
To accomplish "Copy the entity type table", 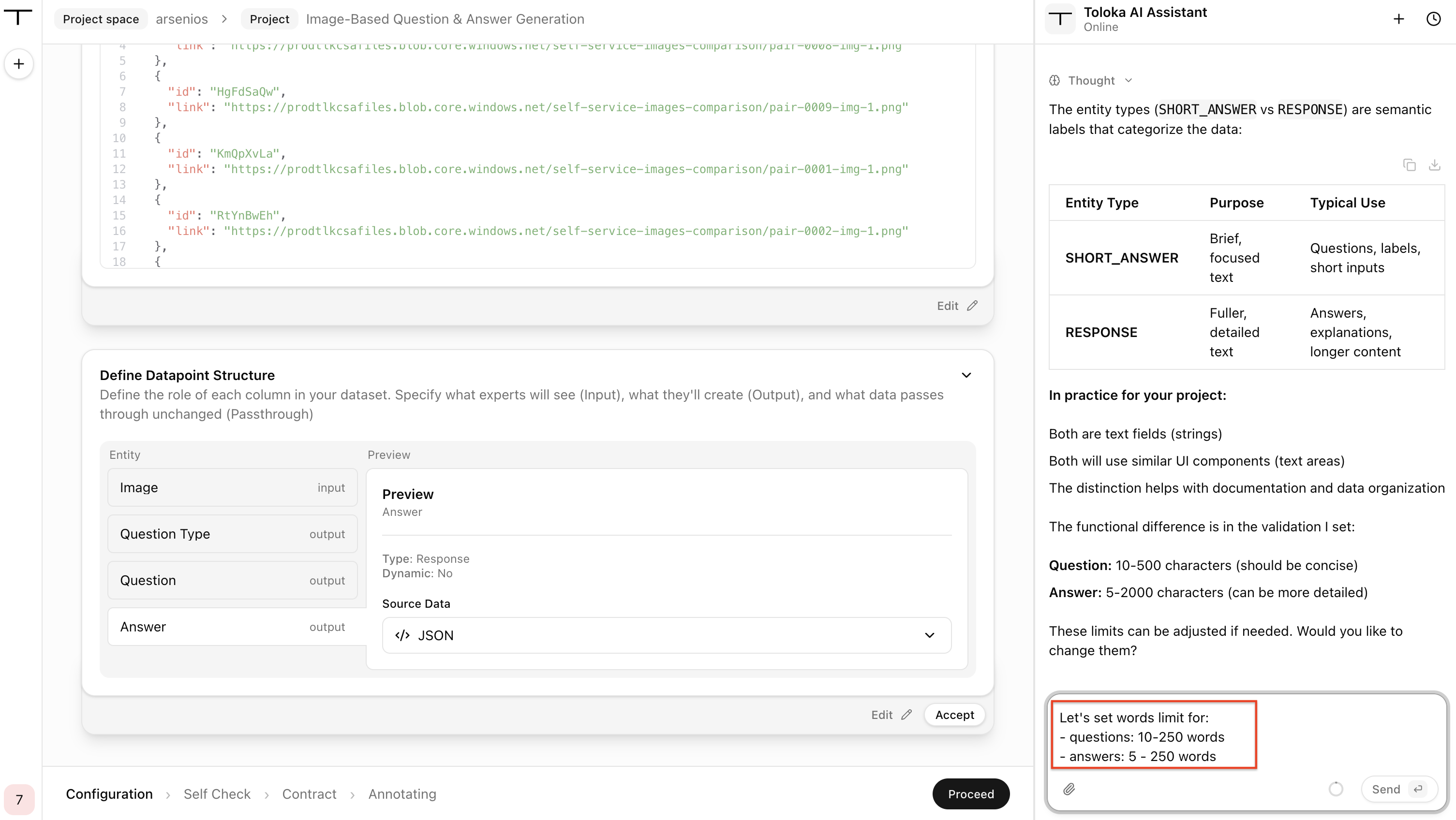I will click(1410, 165).
